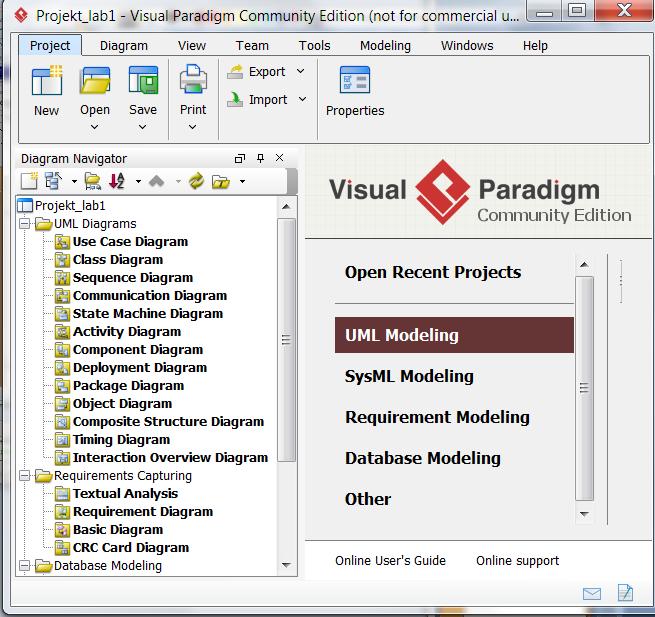Click the tree layout icon in navigator toolbar
The height and width of the screenshot is (617, 655).
click(53, 181)
